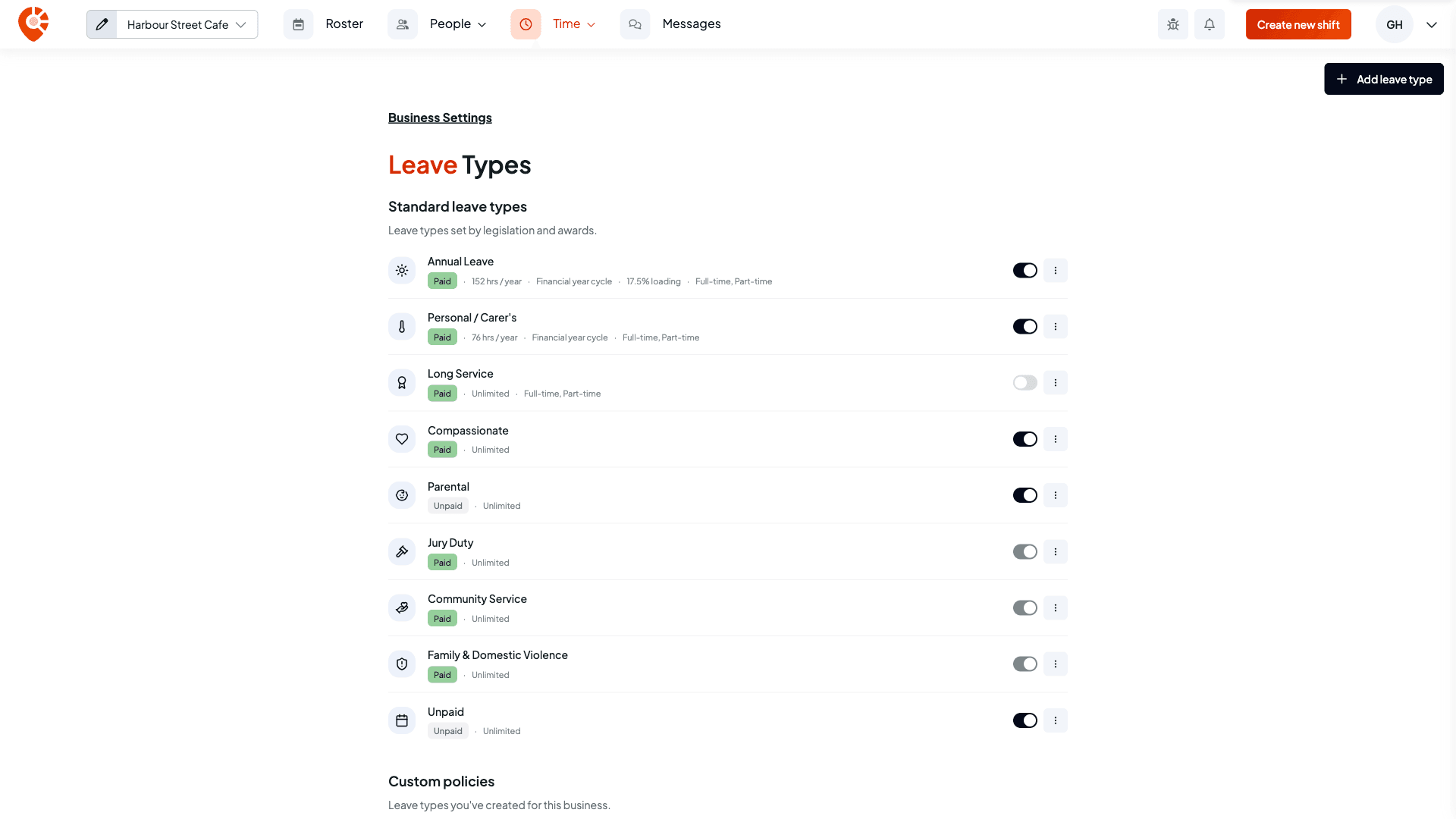Click the Annual Leave name
This screenshot has height=819, width=1456.
pyautogui.click(x=460, y=262)
